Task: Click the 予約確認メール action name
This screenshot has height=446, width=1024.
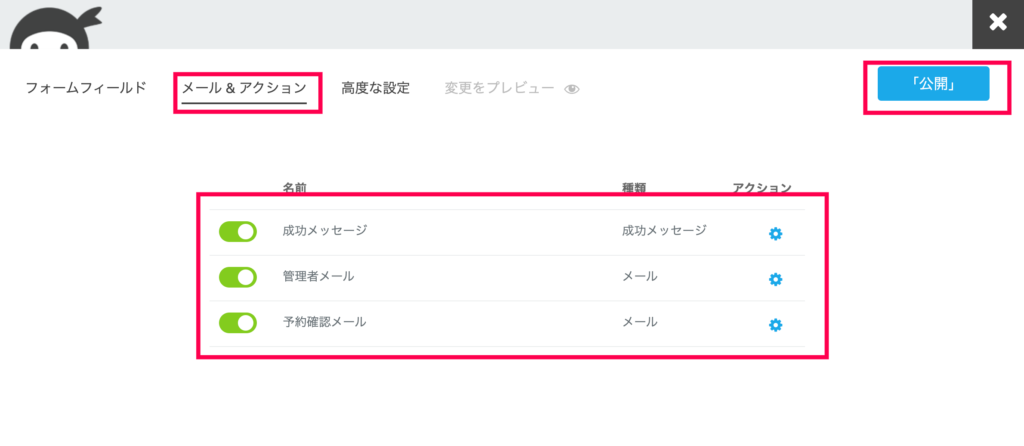Action: pyautogui.click(x=324, y=322)
